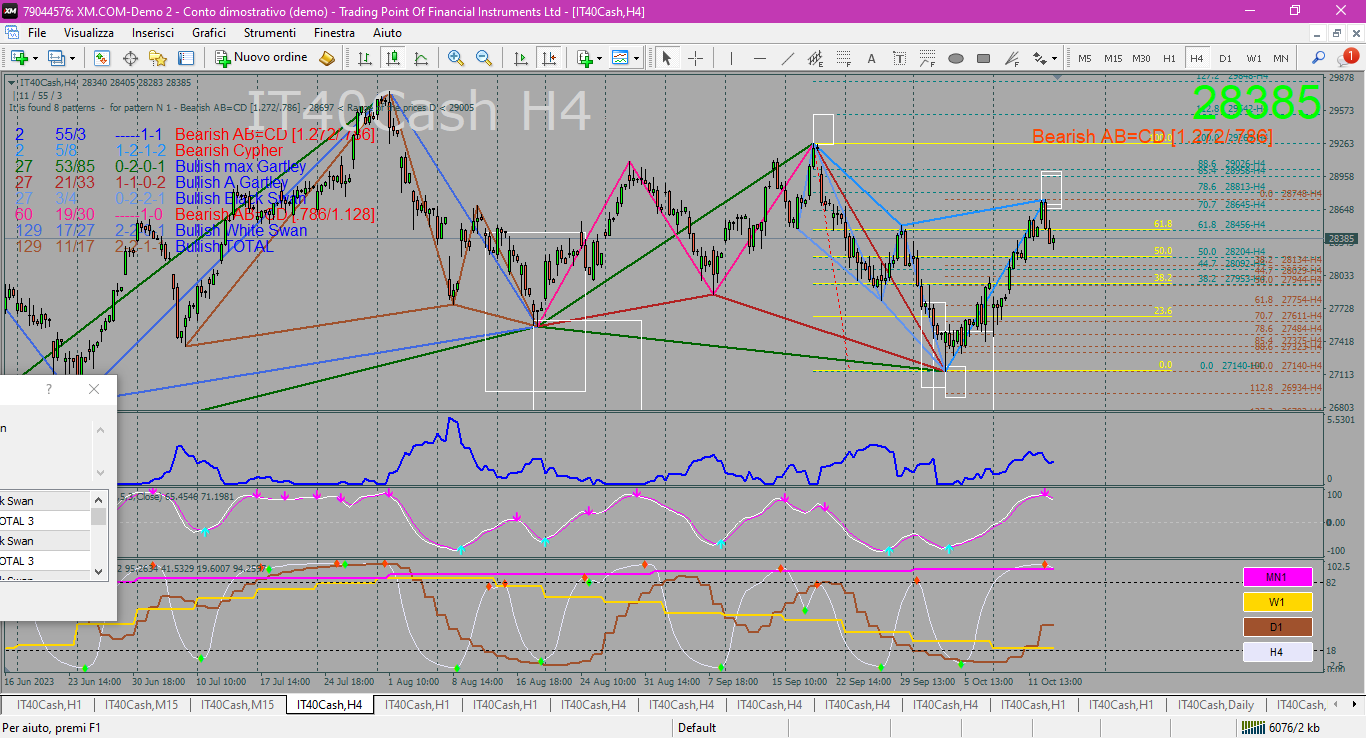Select the text label 'T' tool
The image size is (1366, 738).
(899, 58)
